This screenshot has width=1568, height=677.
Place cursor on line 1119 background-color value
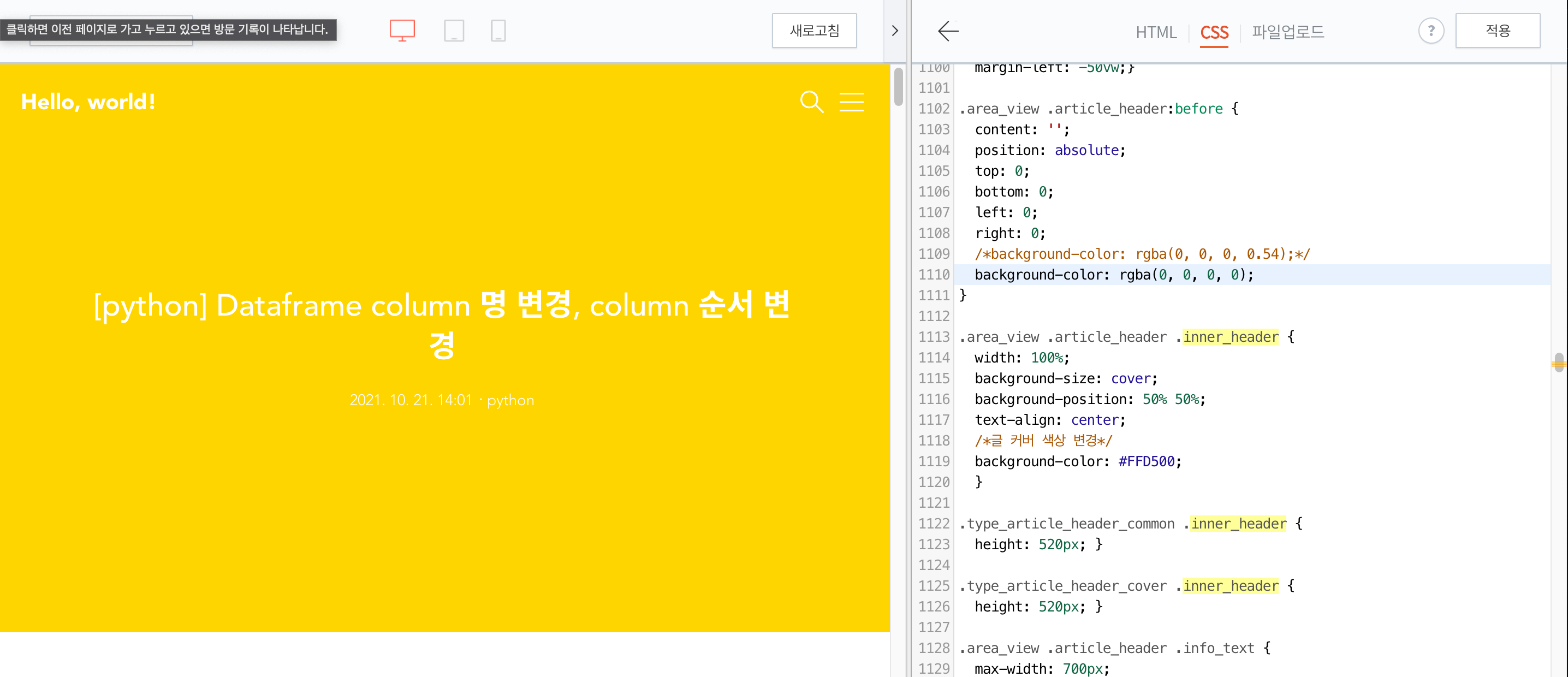[1146, 461]
